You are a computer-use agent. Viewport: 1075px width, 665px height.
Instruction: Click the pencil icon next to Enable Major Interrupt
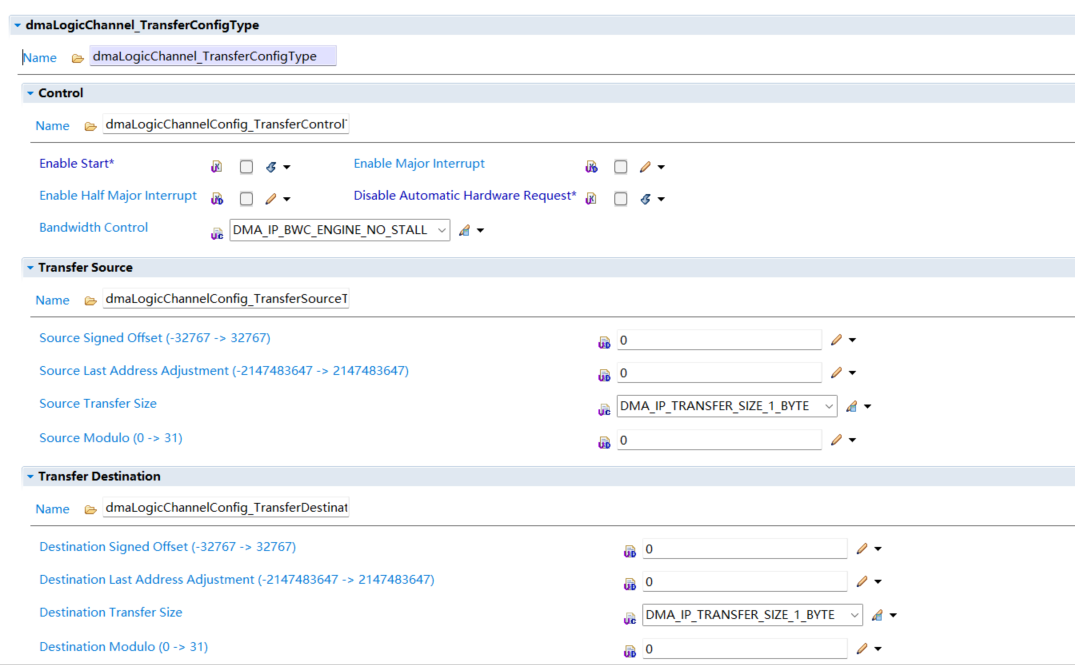click(x=646, y=167)
